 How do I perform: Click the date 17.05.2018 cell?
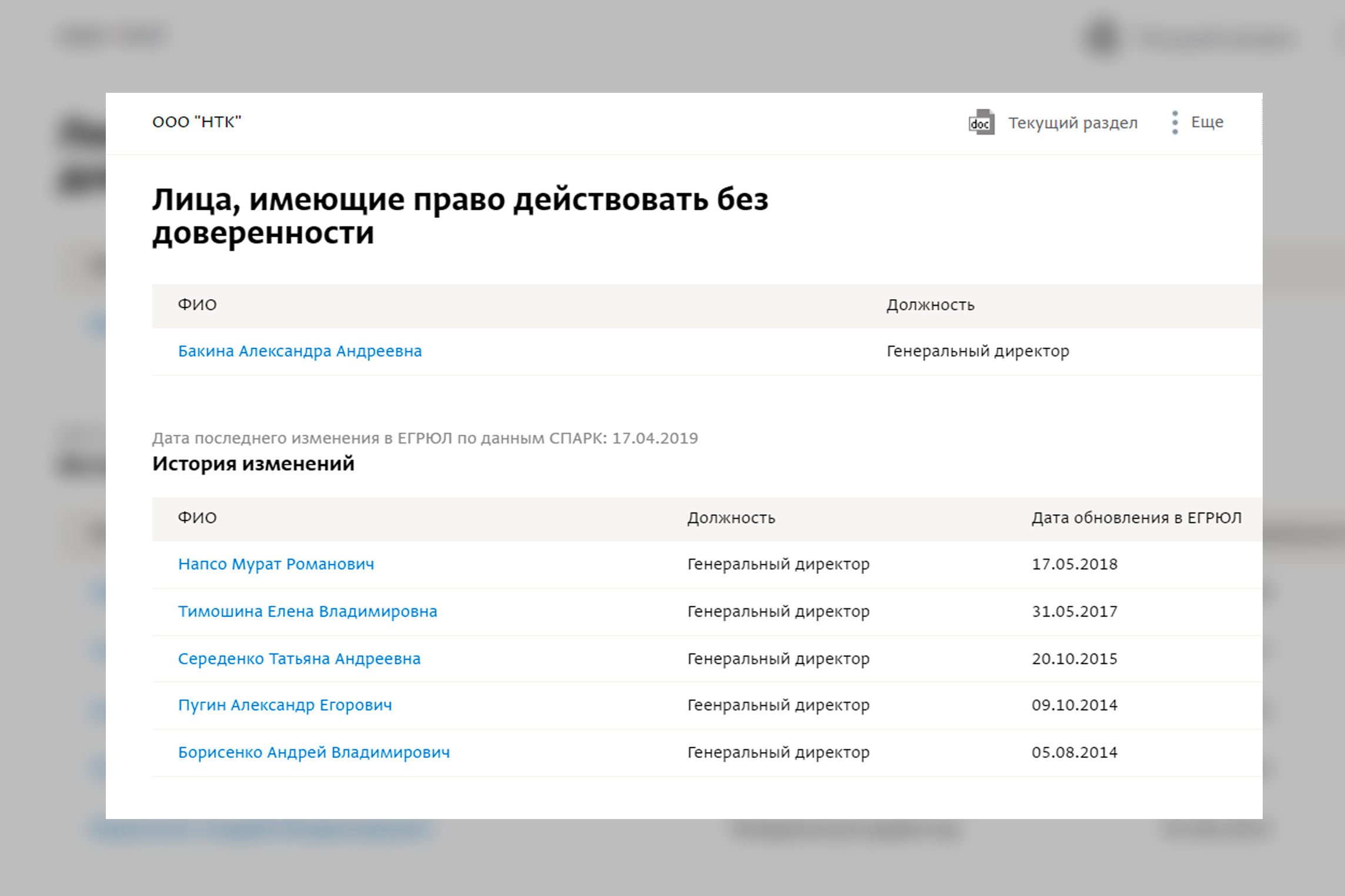click(1074, 564)
